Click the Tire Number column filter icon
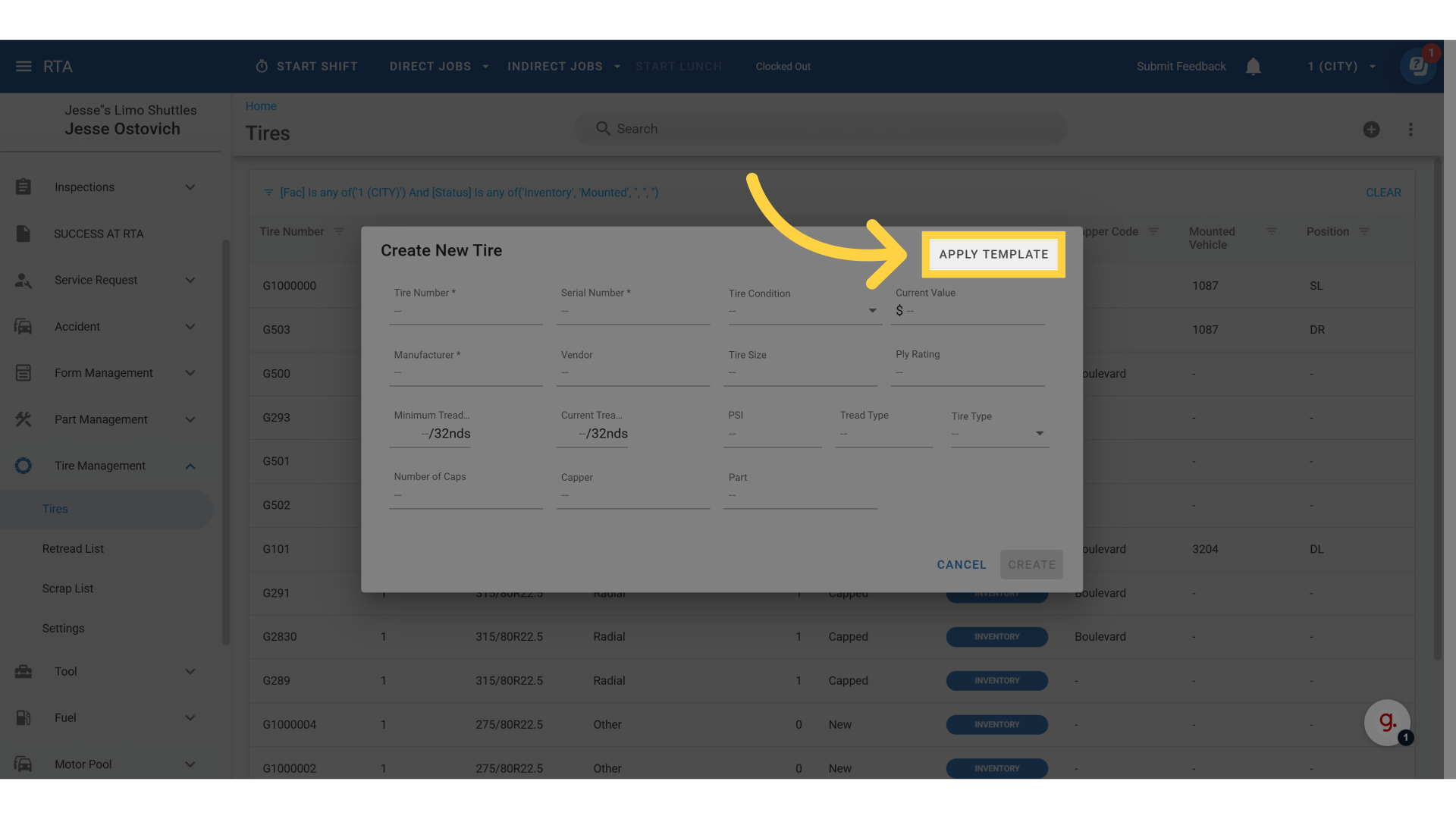1456x819 pixels. click(339, 231)
